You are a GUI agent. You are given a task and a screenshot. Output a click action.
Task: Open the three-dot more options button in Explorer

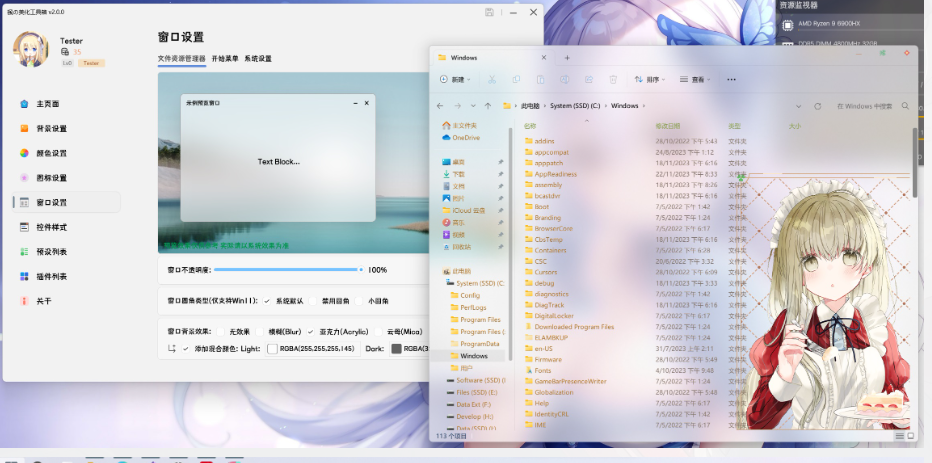coord(732,79)
